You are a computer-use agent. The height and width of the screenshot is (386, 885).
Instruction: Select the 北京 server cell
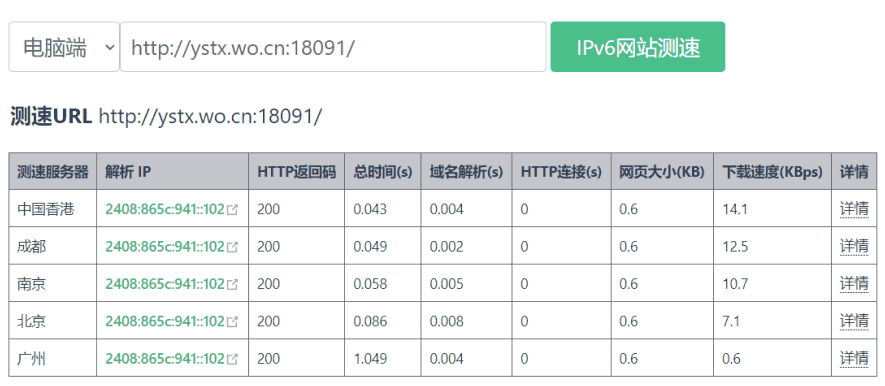tap(52, 321)
